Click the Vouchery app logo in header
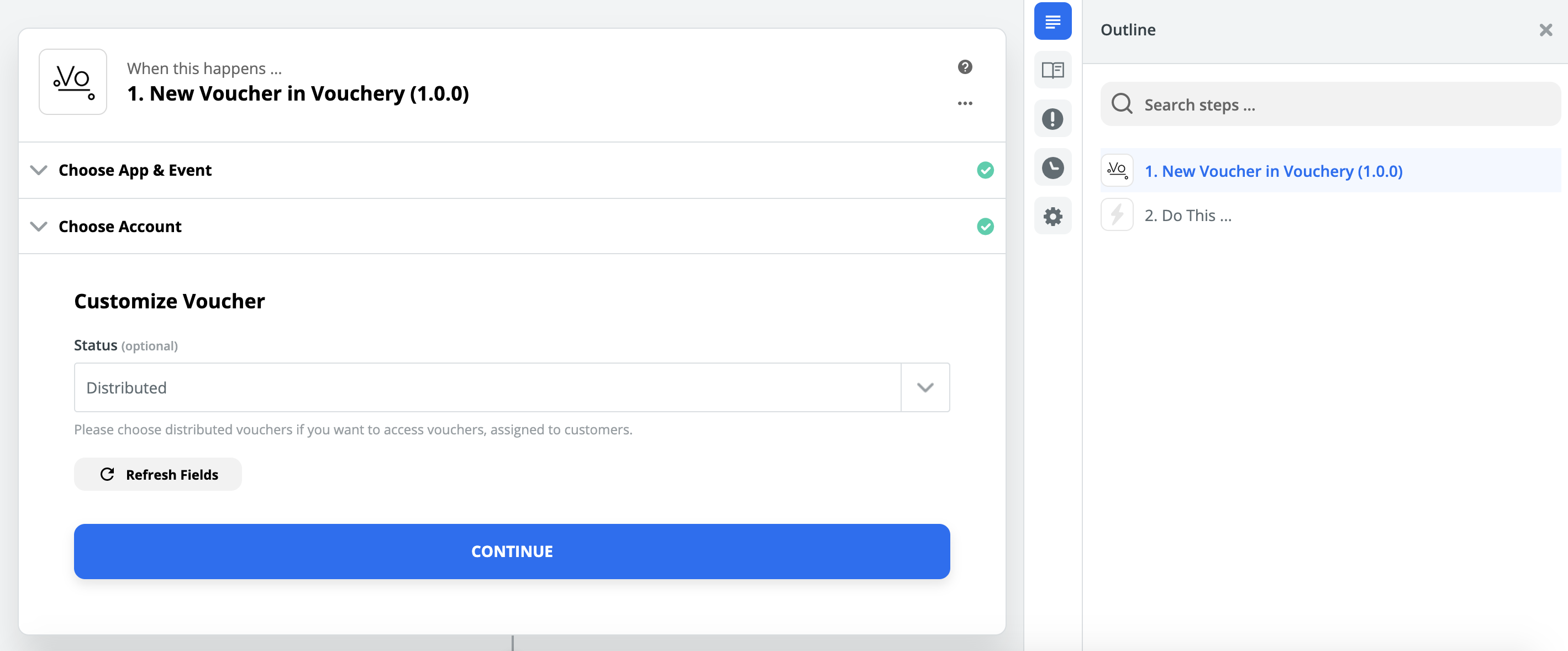Image resolution: width=1568 pixels, height=651 pixels. pos(73,82)
